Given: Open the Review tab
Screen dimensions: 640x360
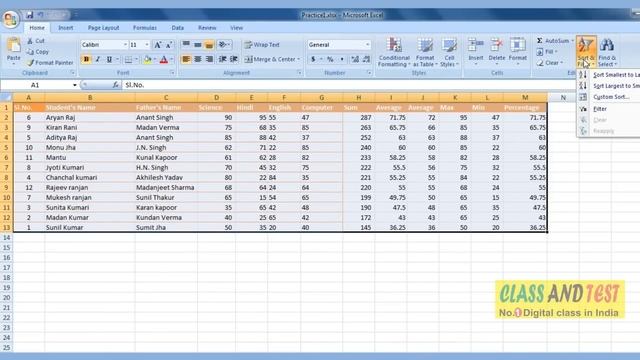Looking at the screenshot, I should pos(207,28).
